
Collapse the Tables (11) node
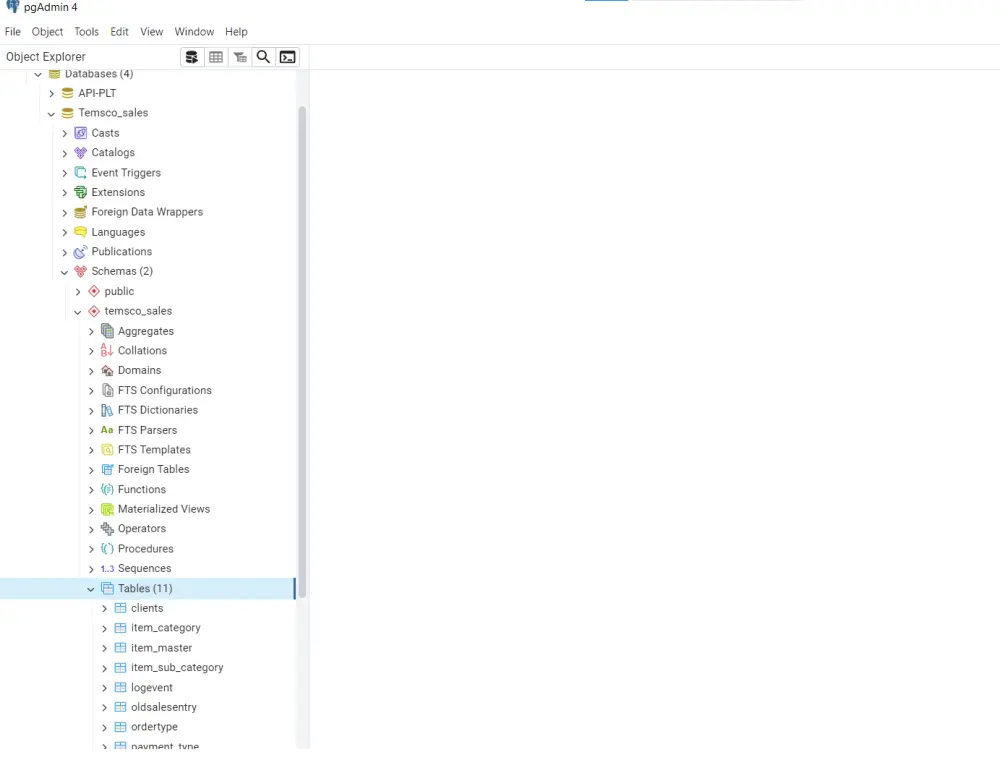click(x=91, y=589)
